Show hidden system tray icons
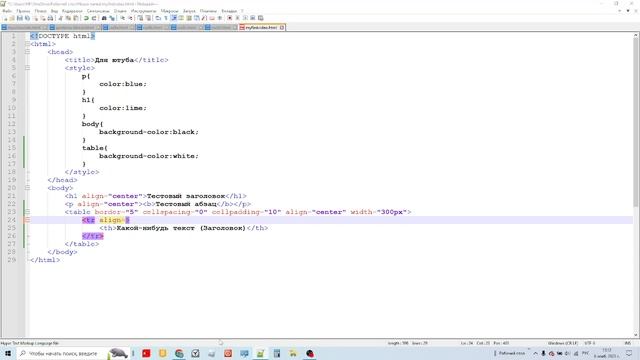Screen dimensions: 640x360 [x=536, y=353]
